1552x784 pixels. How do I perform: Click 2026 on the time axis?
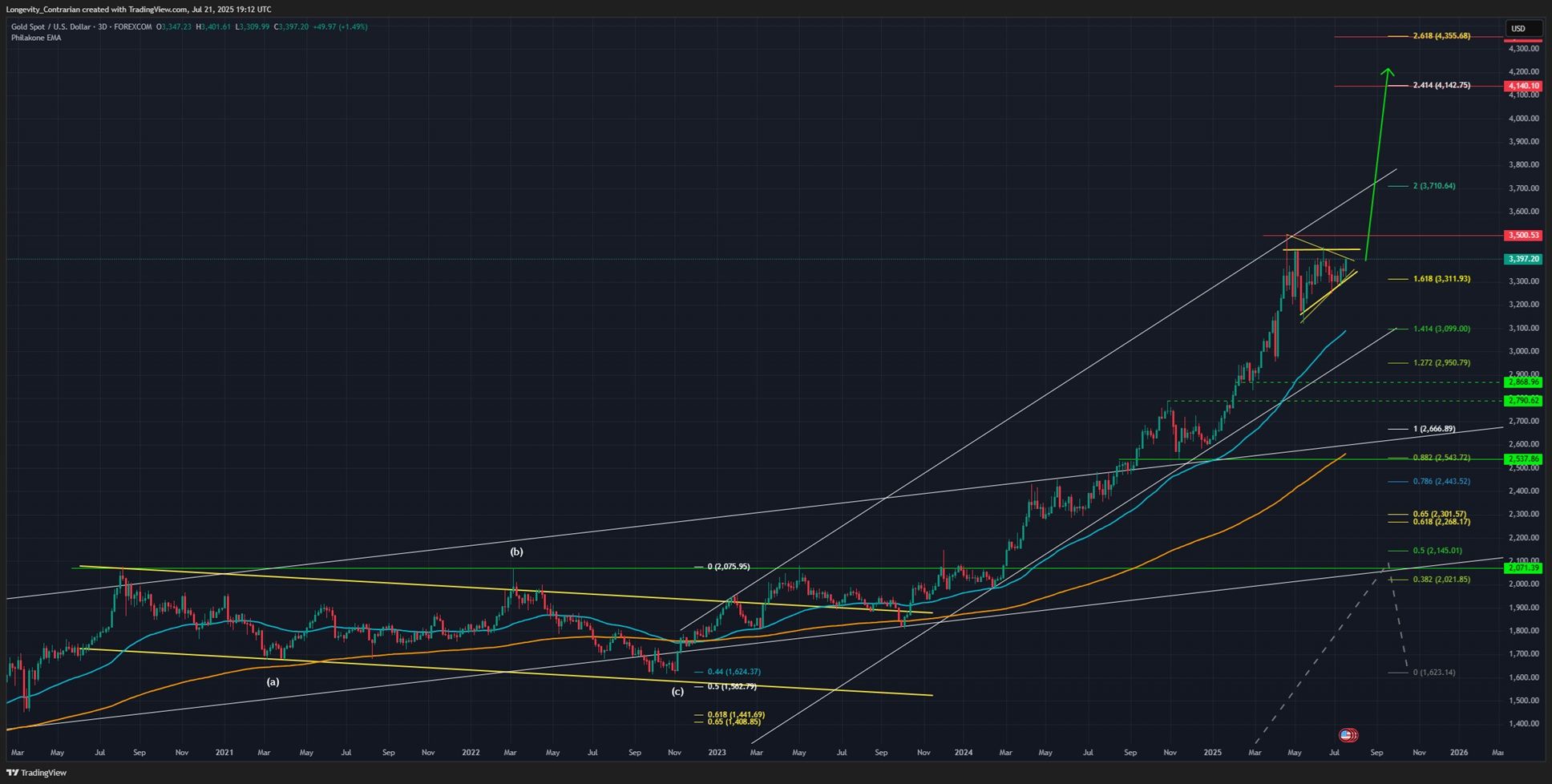click(x=1459, y=753)
